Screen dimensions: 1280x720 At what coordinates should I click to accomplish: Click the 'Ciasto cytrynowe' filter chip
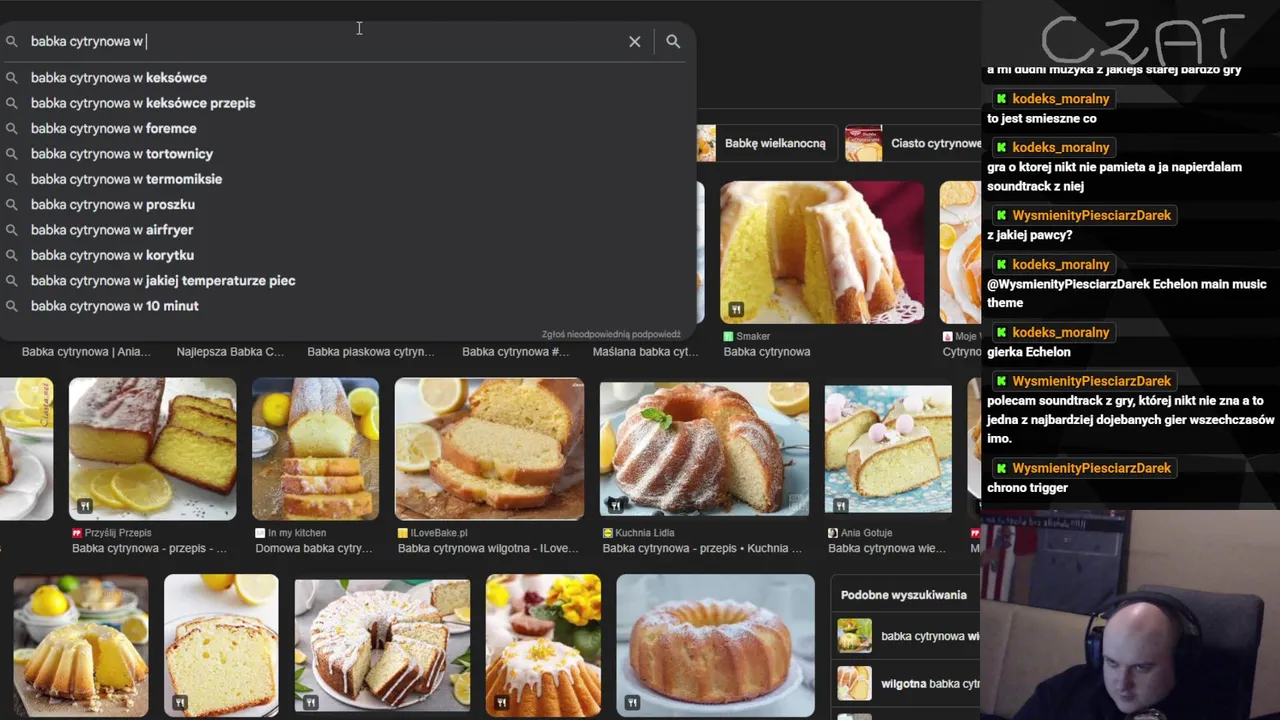tap(915, 143)
